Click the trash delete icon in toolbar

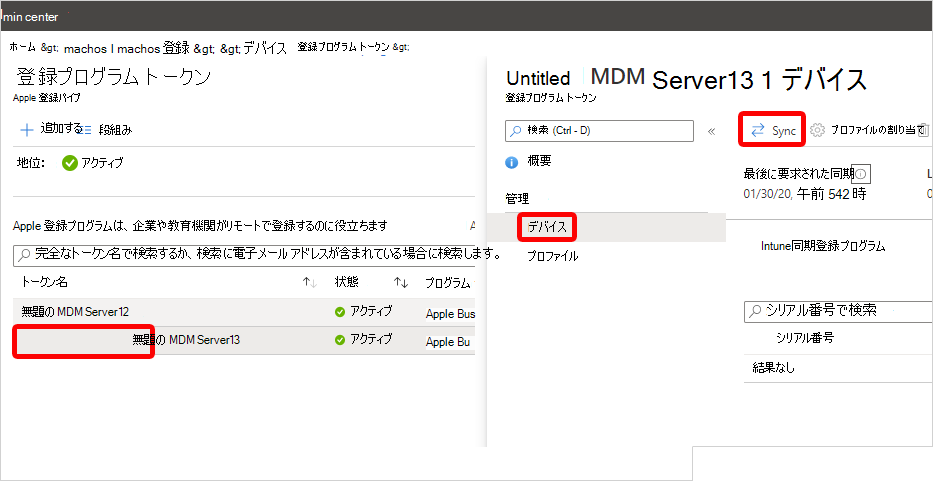pyautogui.click(x=923, y=130)
